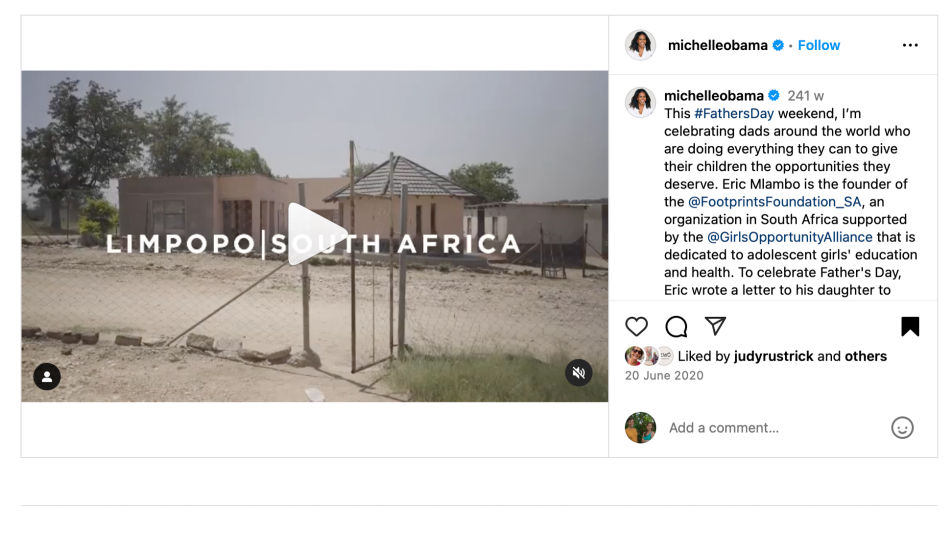
Task: Share post via paper plane icon
Action: tap(715, 326)
